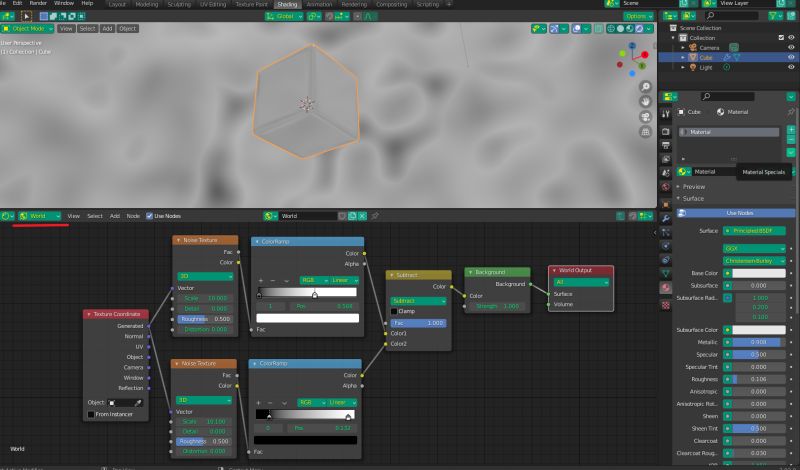The width and height of the screenshot is (800, 470).
Task: Click outliner search field
Action: tap(733, 16)
